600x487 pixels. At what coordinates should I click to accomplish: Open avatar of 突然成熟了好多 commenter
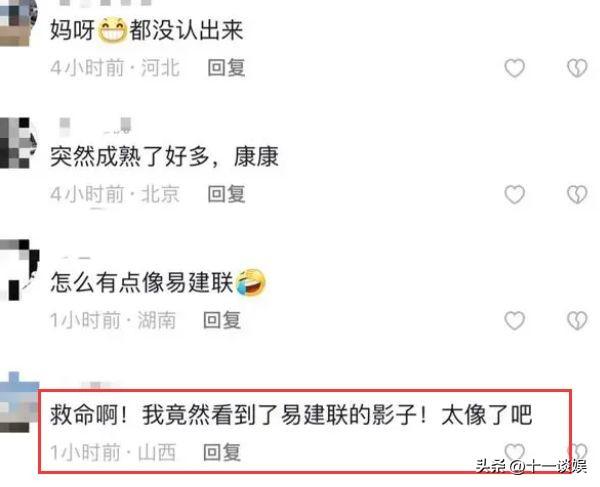17,142
